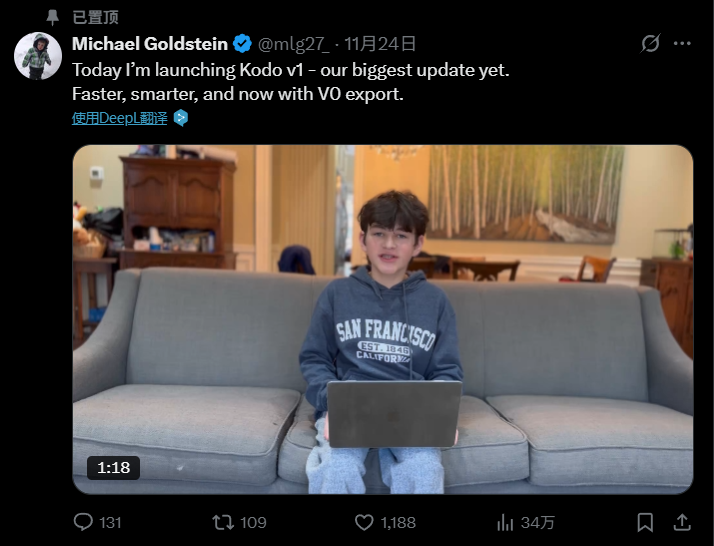Screen dimensions: 714x546
Task: Click the DeepL logo icon
Action: 181,117
